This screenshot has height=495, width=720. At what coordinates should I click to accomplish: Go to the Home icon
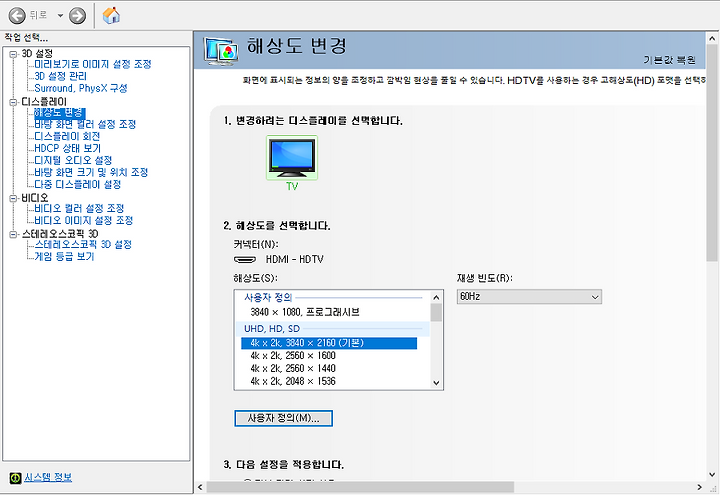111,16
